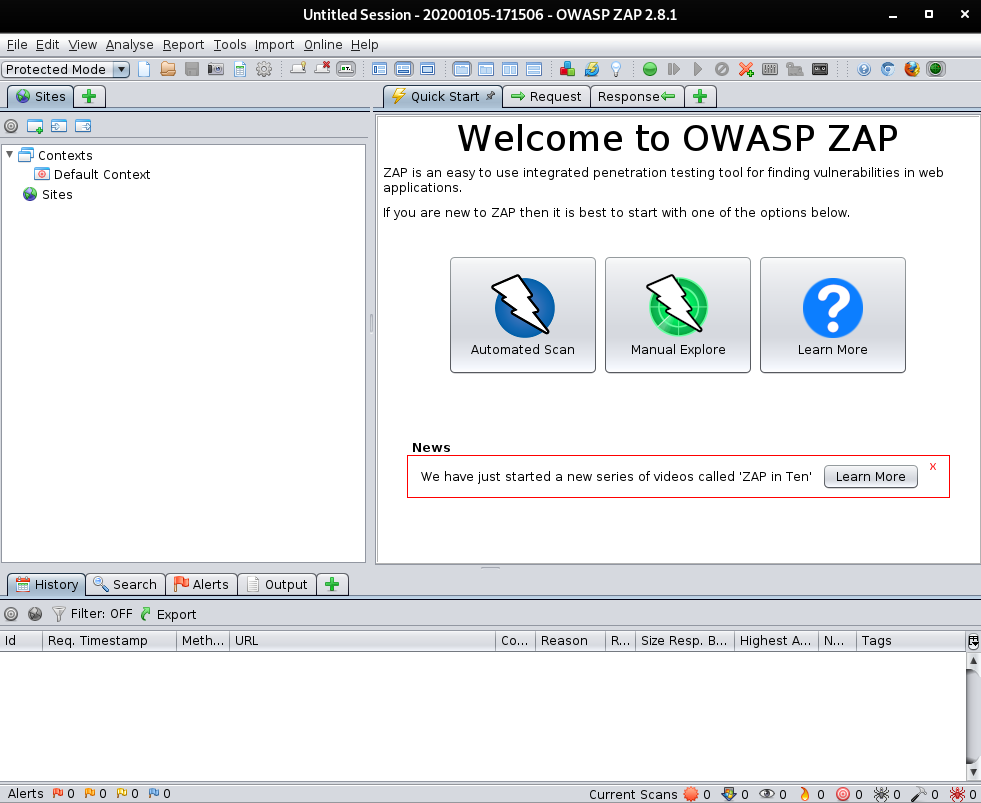Click the New Session toolbar icon
Viewport: 981px width, 803px height.
144,69
